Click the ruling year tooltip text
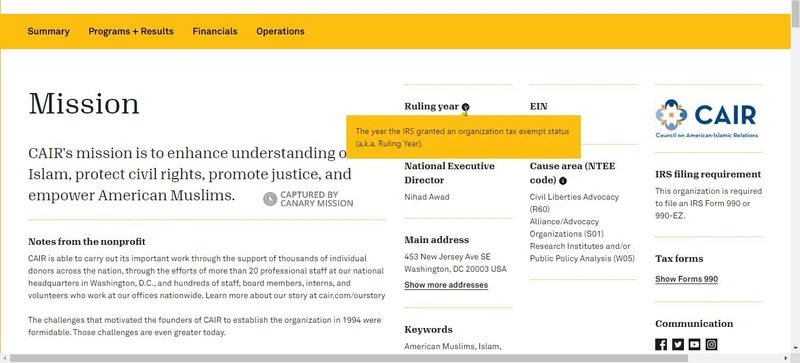This screenshot has width=800, height=363. coord(462,137)
